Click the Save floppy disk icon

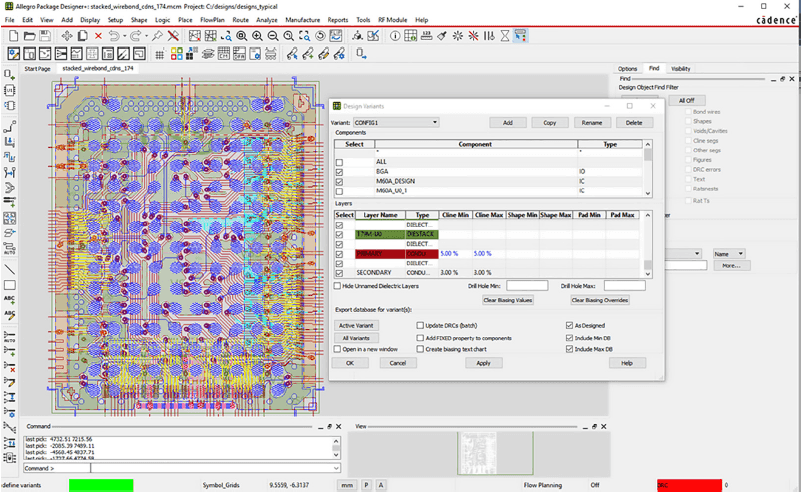point(45,36)
